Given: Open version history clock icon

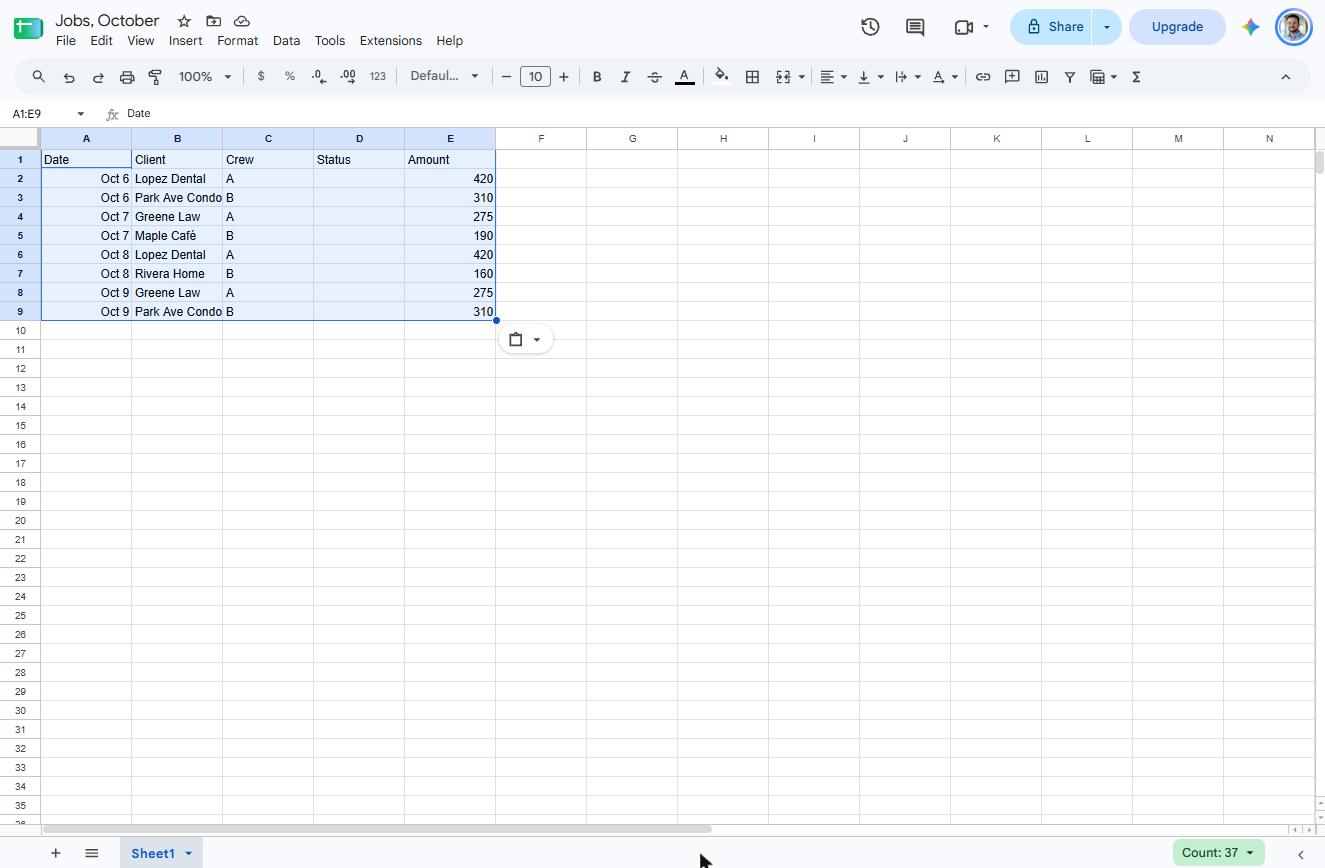Looking at the screenshot, I should pos(870,27).
